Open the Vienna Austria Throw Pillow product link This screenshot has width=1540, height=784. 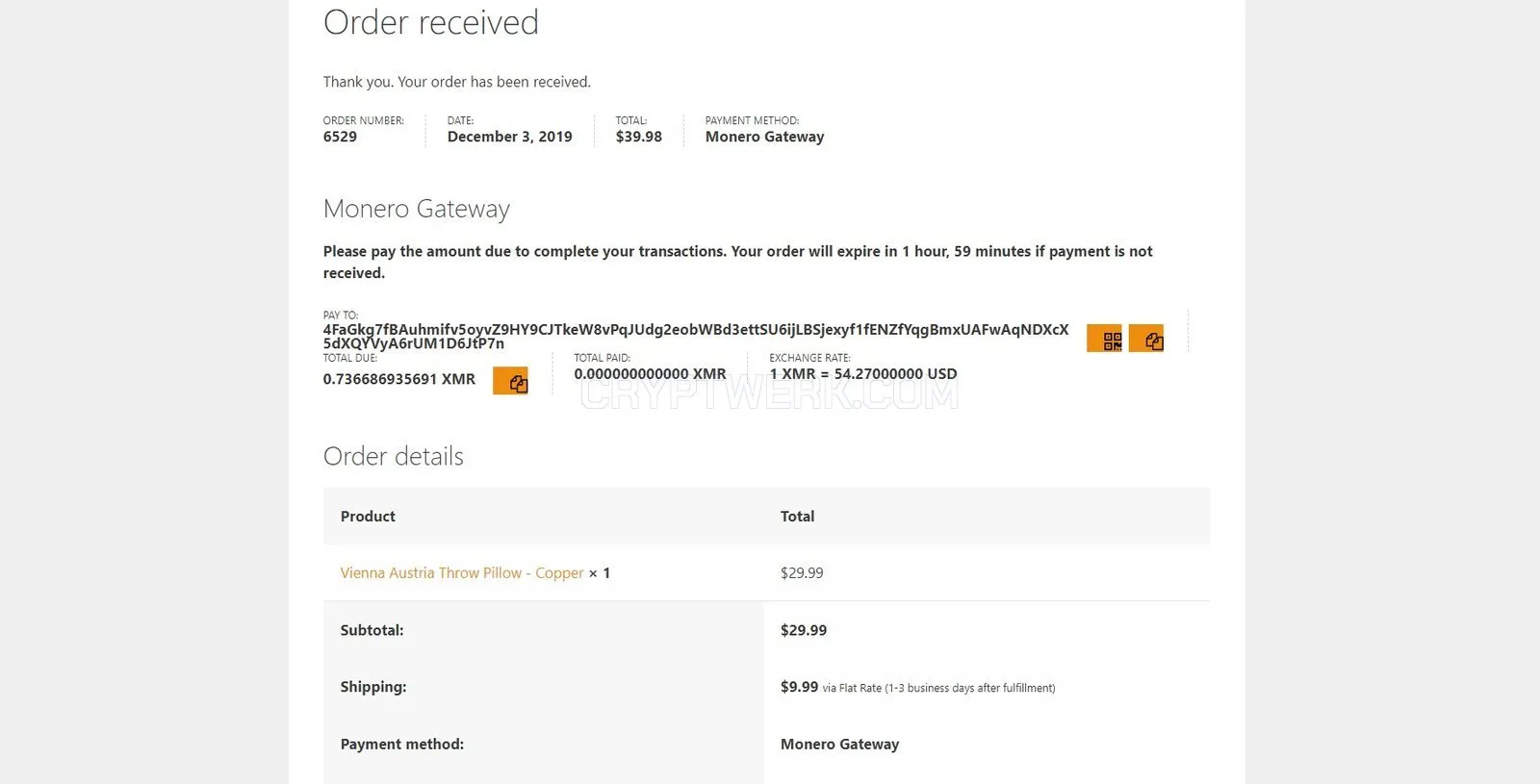462,572
